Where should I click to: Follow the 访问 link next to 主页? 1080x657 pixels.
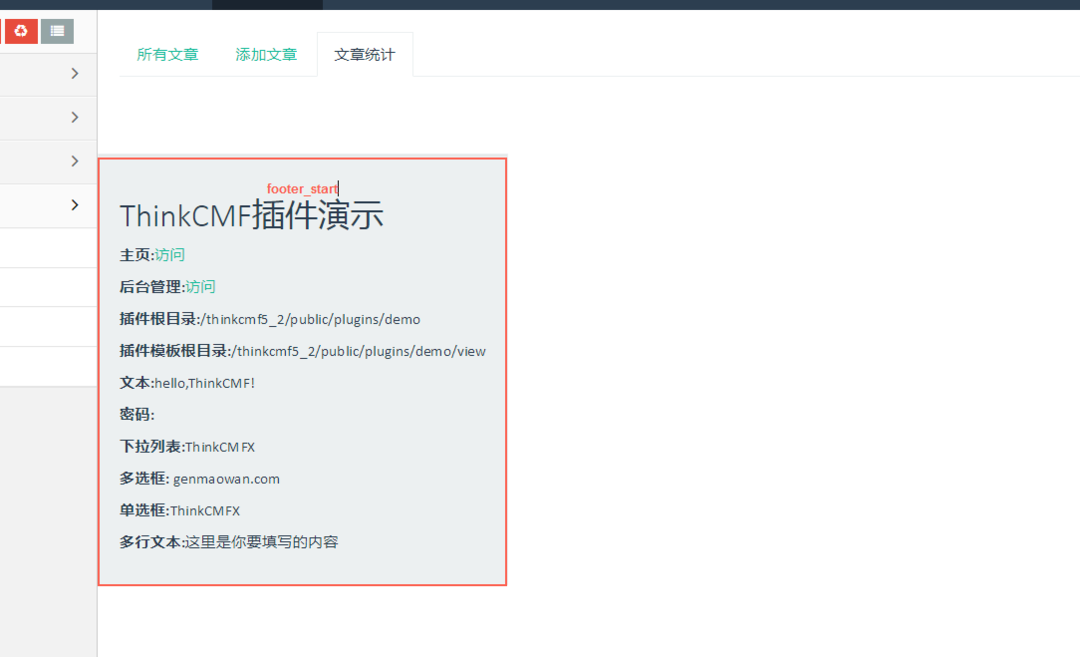[x=169, y=255]
